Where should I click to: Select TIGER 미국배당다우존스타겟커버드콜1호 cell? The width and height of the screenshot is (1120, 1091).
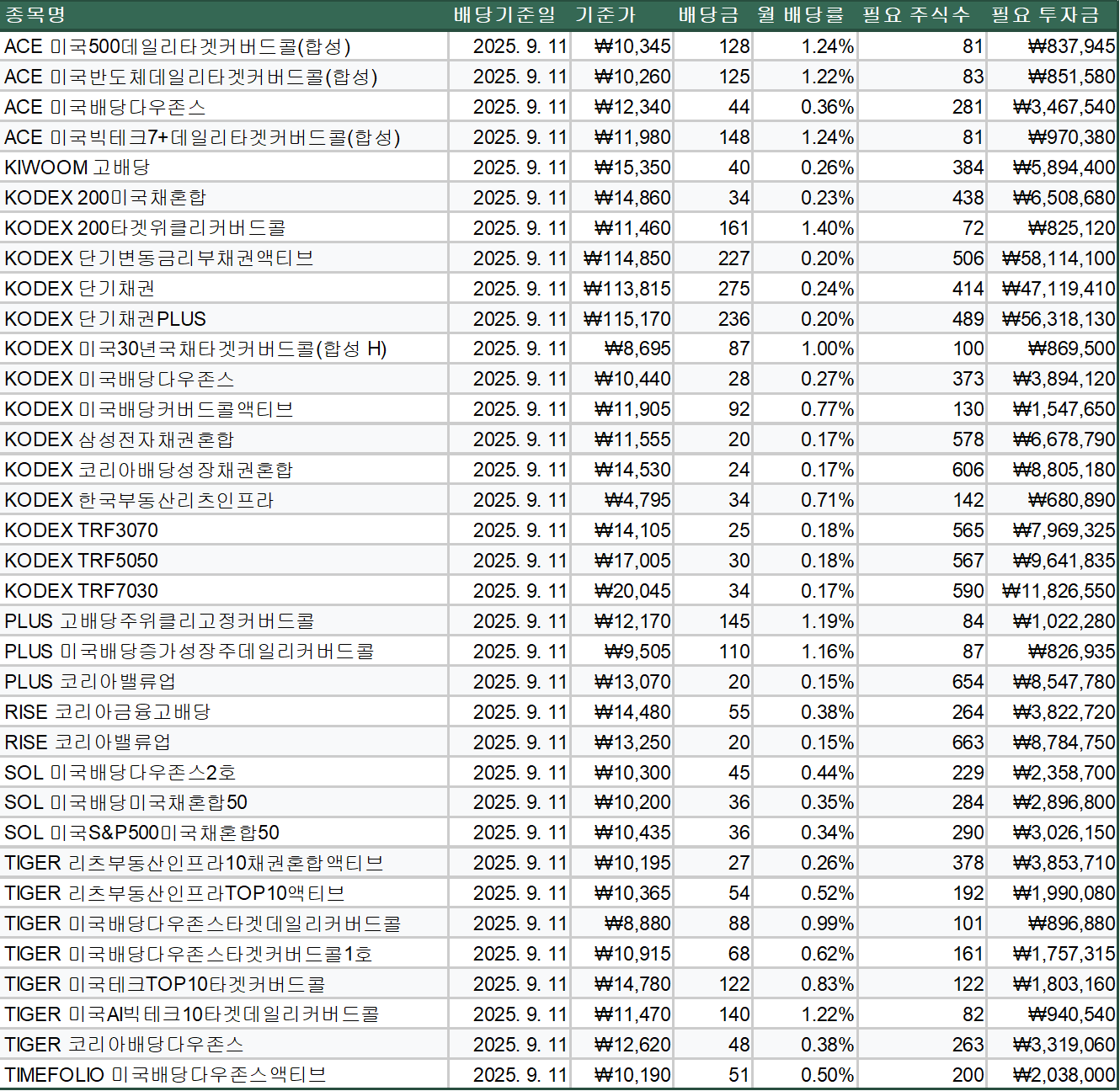[224, 954]
